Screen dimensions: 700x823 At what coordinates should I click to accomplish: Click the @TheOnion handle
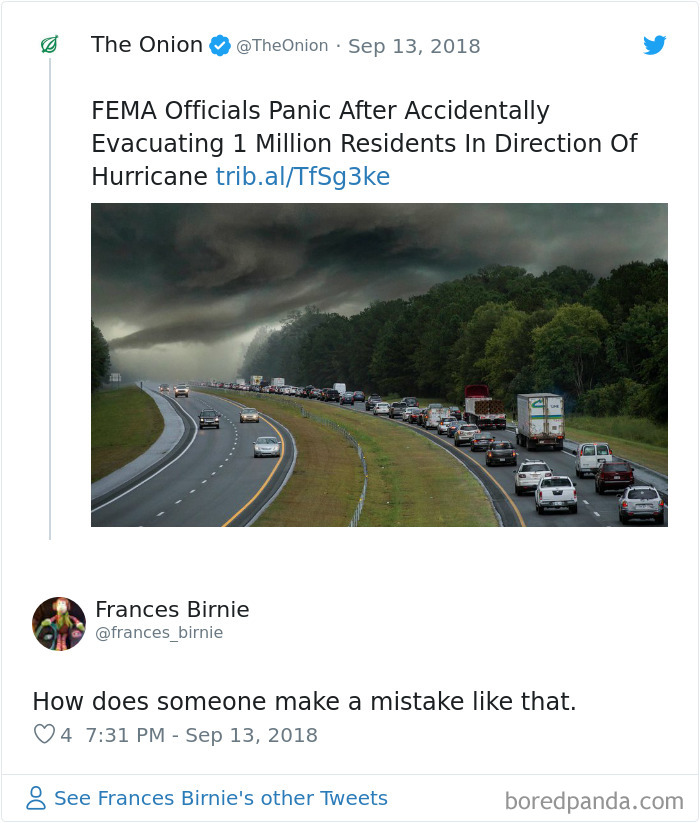pos(282,46)
